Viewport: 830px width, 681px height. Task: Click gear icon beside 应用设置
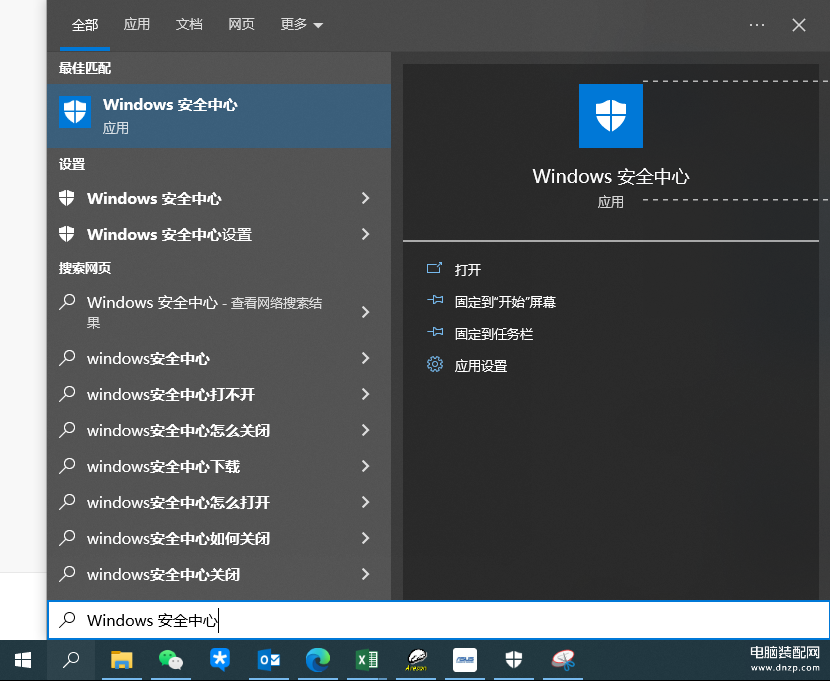(x=435, y=365)
